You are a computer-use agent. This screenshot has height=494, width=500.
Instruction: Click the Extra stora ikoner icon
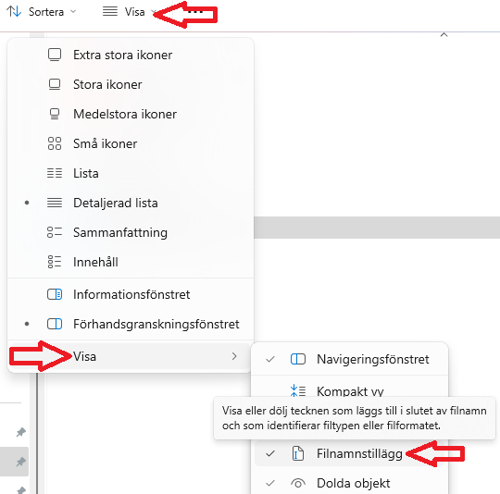[54, 55]
